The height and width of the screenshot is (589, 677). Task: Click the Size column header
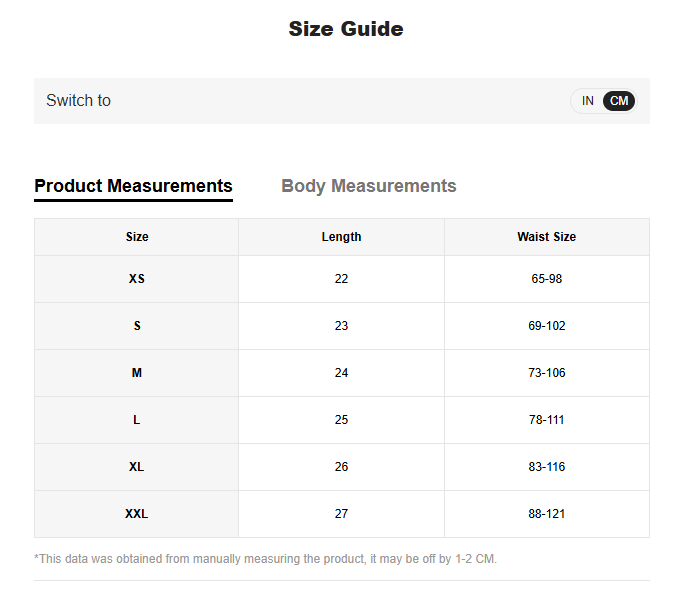[137, 237]
